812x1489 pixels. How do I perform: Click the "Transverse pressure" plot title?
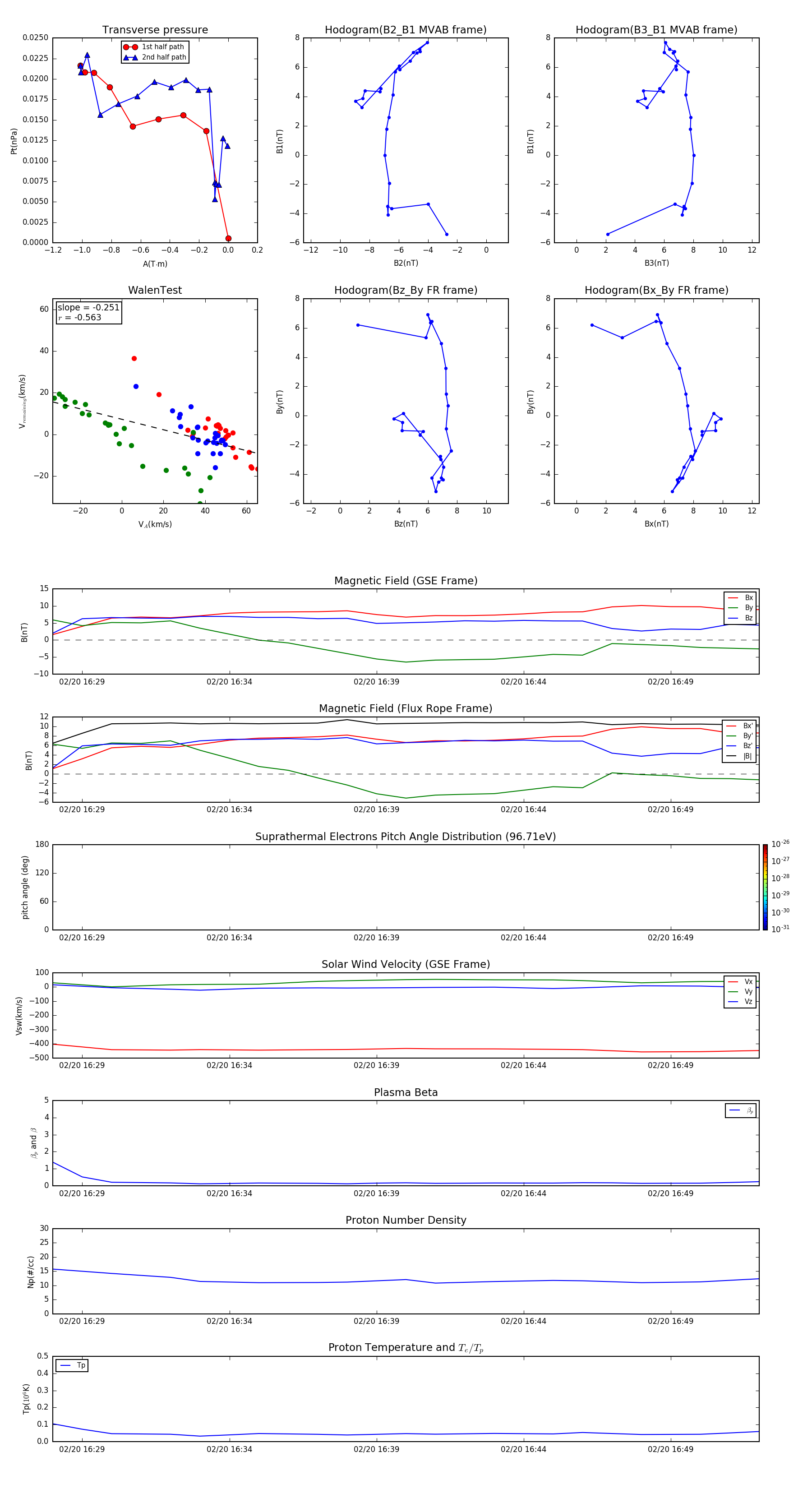tap(155, 30)
